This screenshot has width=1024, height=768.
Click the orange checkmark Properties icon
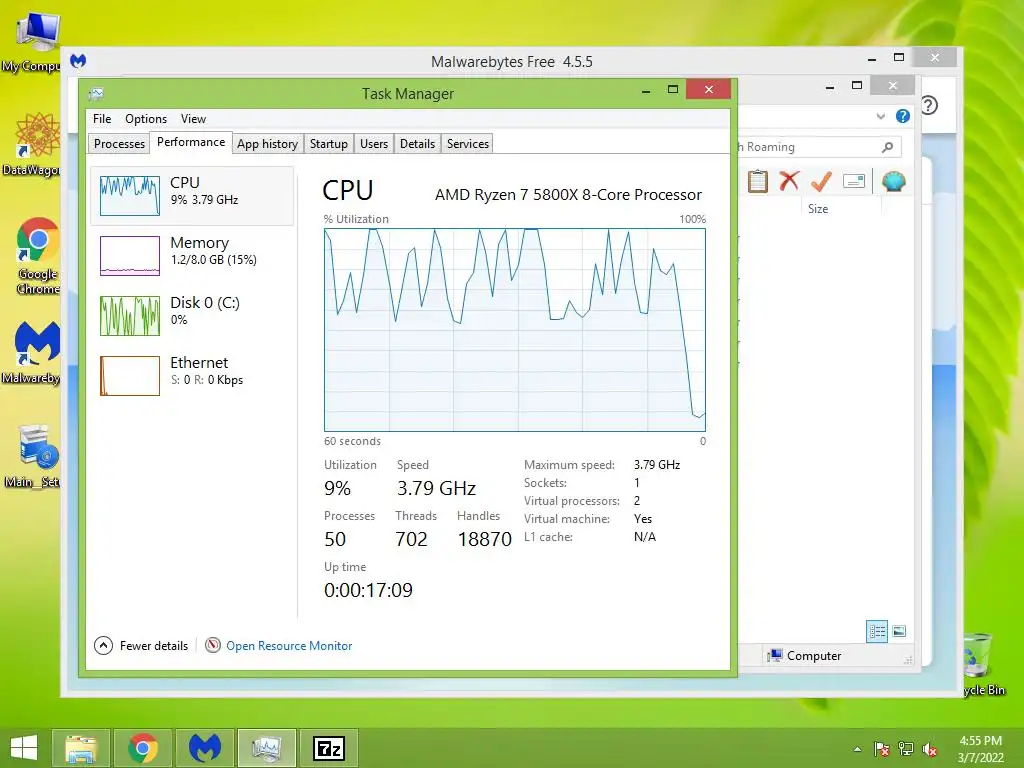[x=821, y=181]
